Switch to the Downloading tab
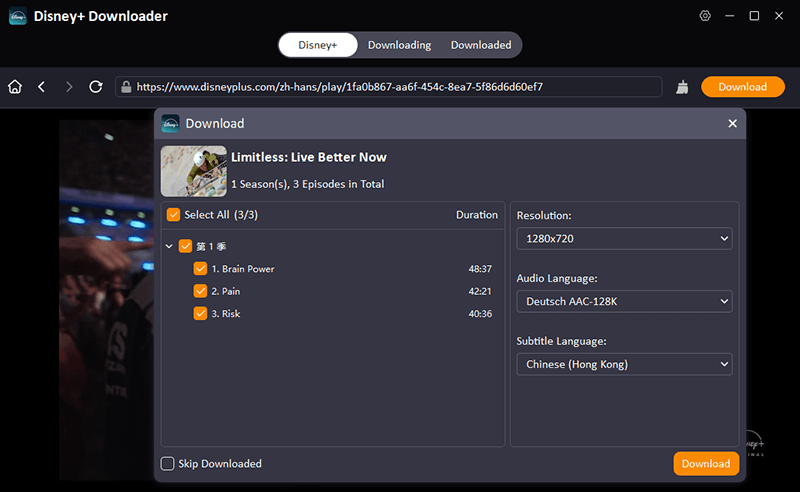The width and height of the screenshot is (800, 492). [399, 45]
